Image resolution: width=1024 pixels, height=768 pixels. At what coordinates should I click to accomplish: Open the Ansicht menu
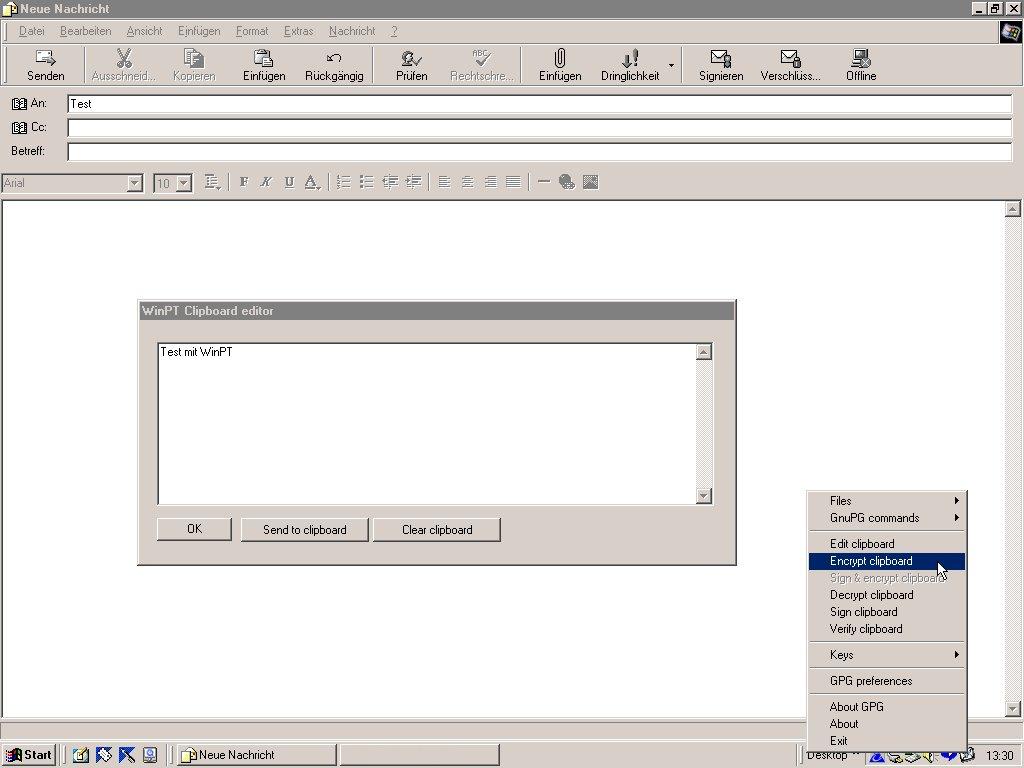[x=144, y=31]
